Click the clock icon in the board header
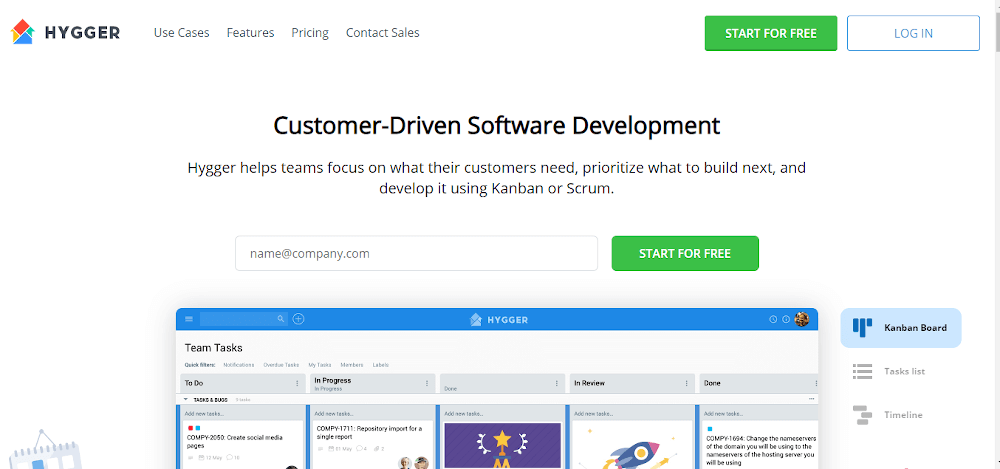Screen dimensions: 1000x469 [x=773, y=319]
